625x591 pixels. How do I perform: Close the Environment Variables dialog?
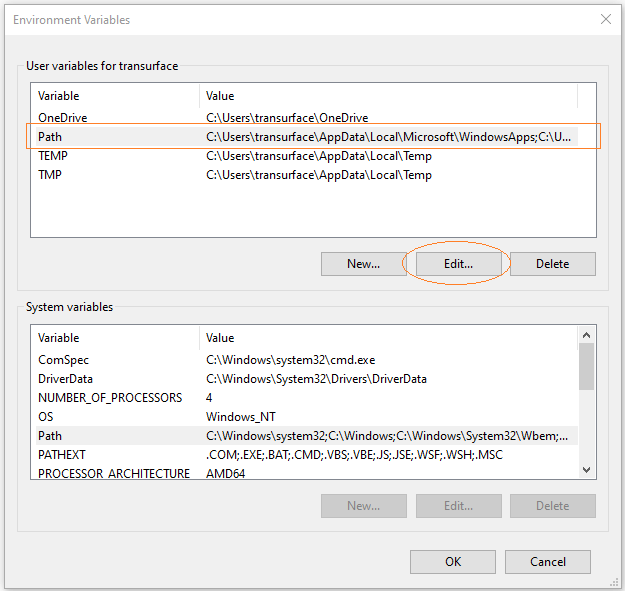pos(605,19)
